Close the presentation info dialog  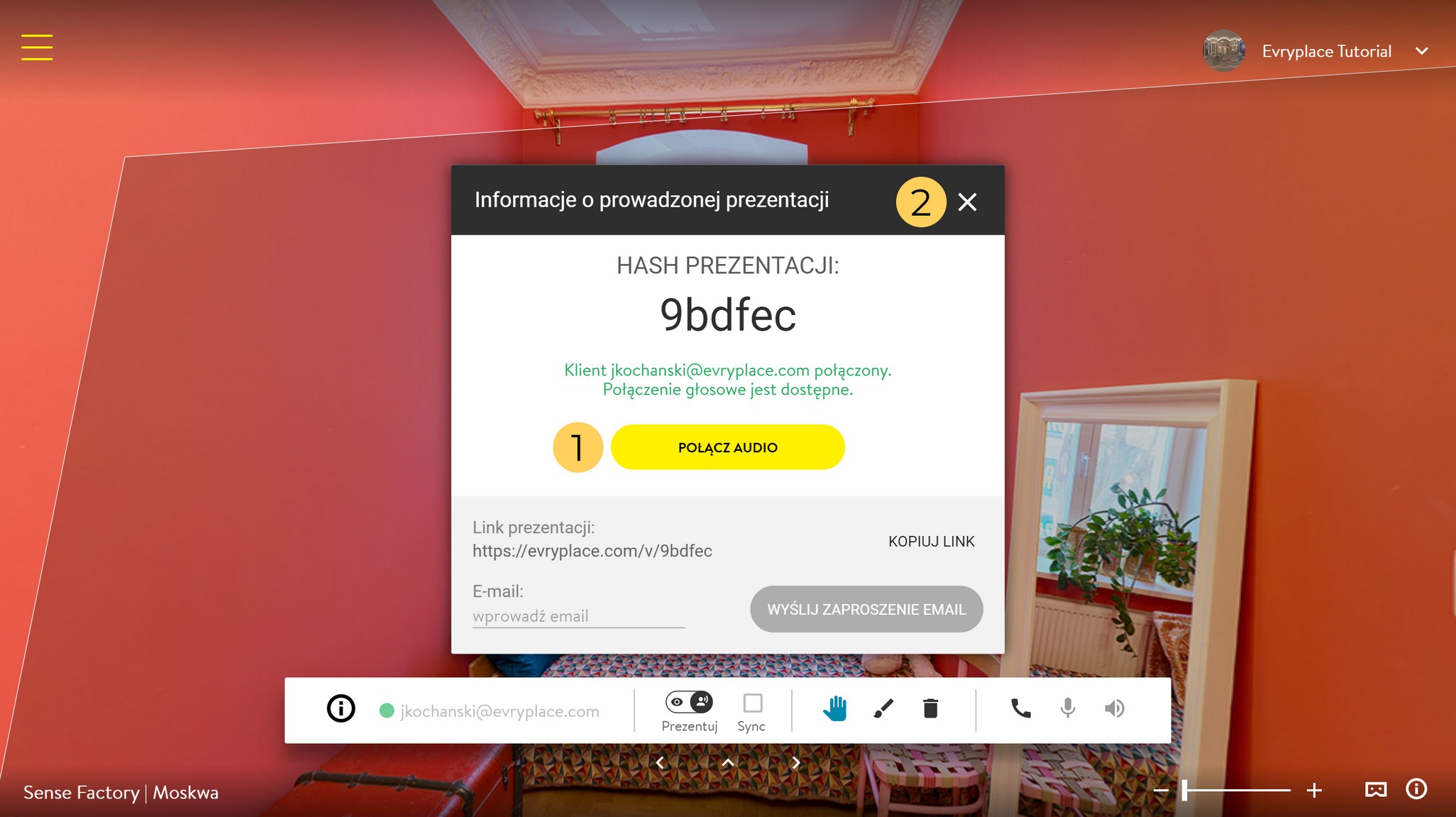point(967,202)
